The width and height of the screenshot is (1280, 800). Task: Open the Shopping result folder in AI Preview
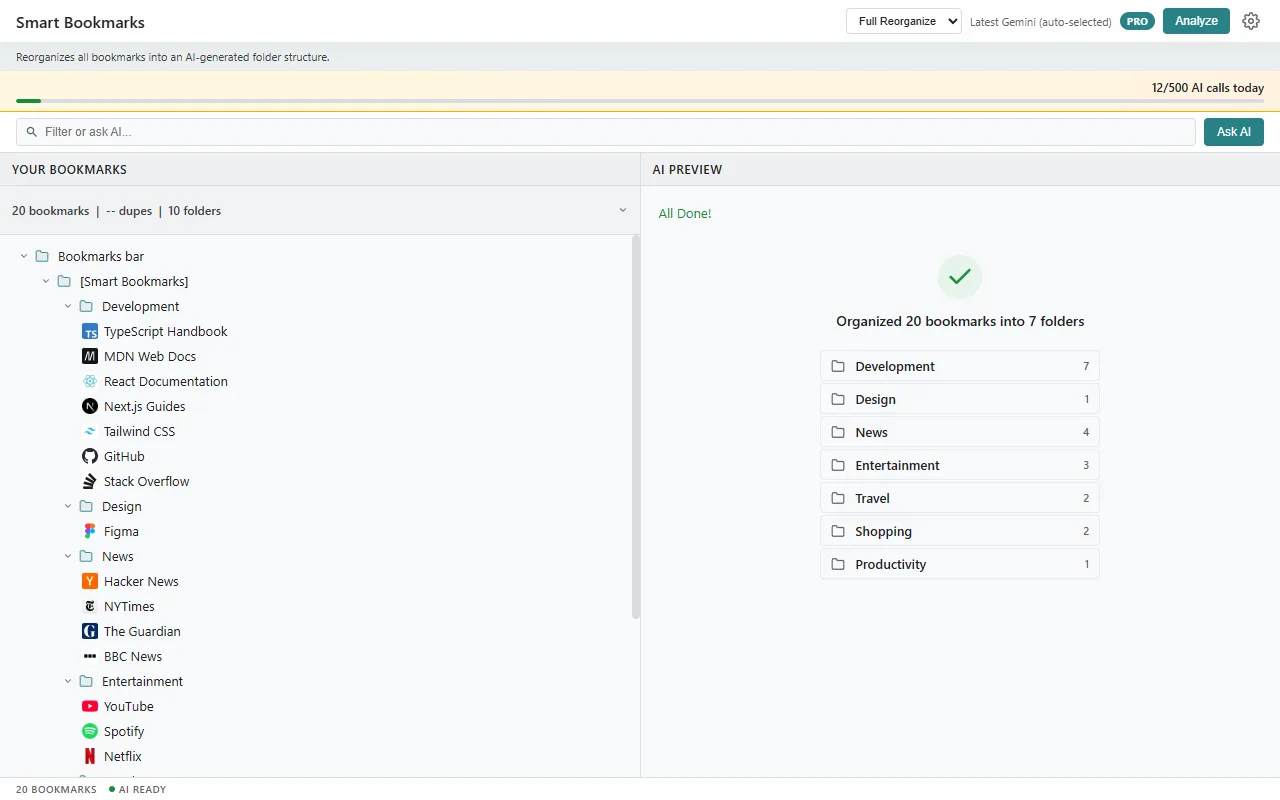click(x=960, y=531)
